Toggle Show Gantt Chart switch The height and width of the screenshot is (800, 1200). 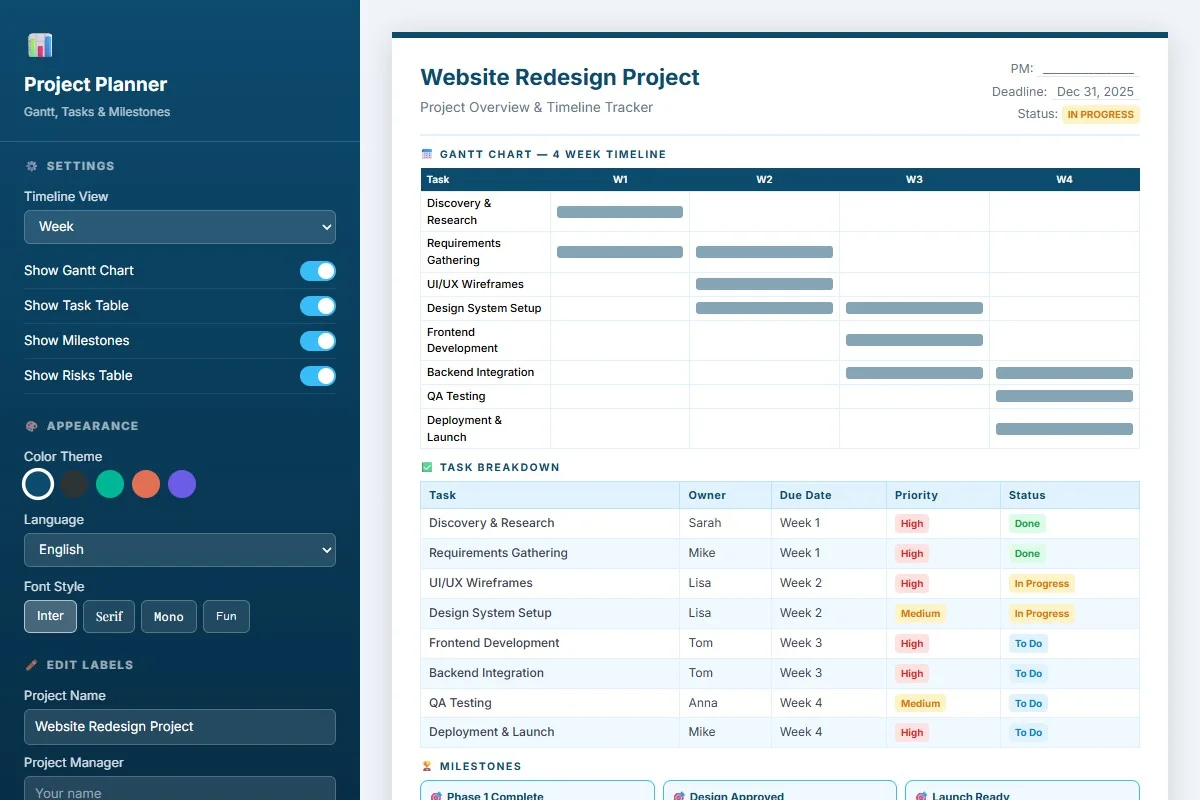point(318,271)
